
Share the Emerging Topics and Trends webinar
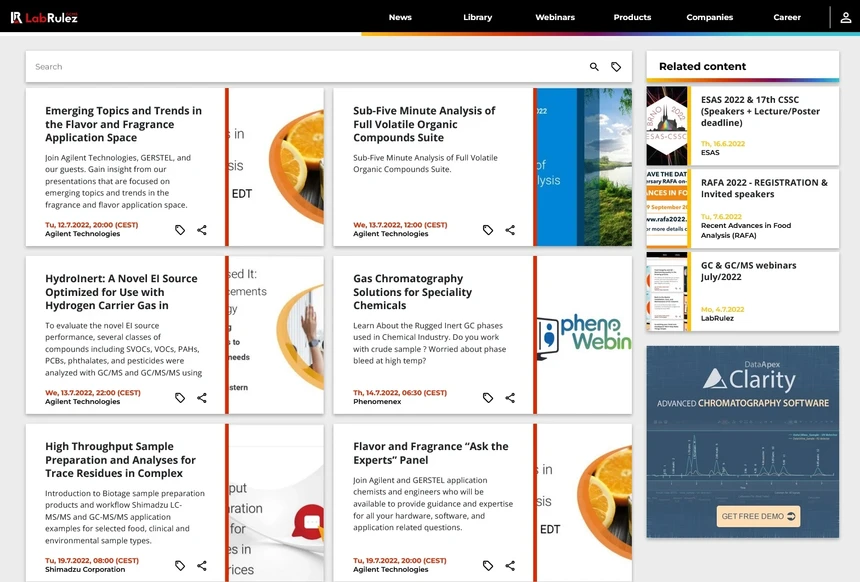202,230
